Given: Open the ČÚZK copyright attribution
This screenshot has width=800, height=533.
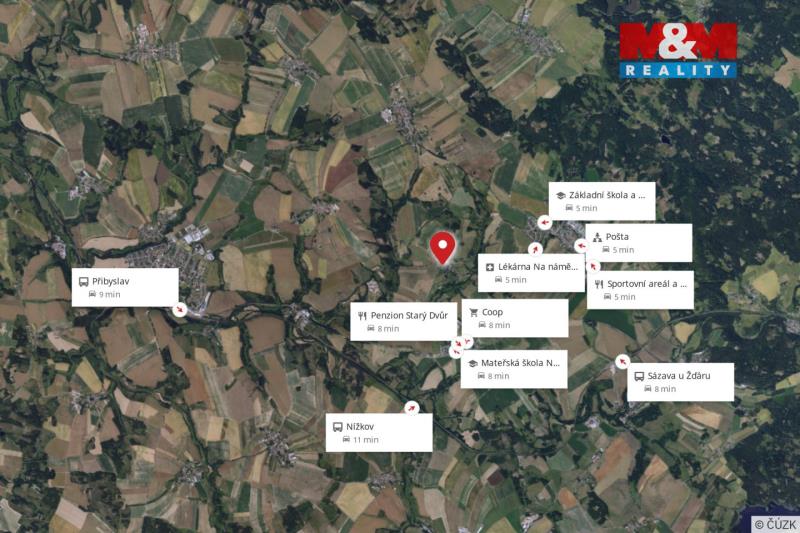Looking at the screenshot, I should coord(775,524).
